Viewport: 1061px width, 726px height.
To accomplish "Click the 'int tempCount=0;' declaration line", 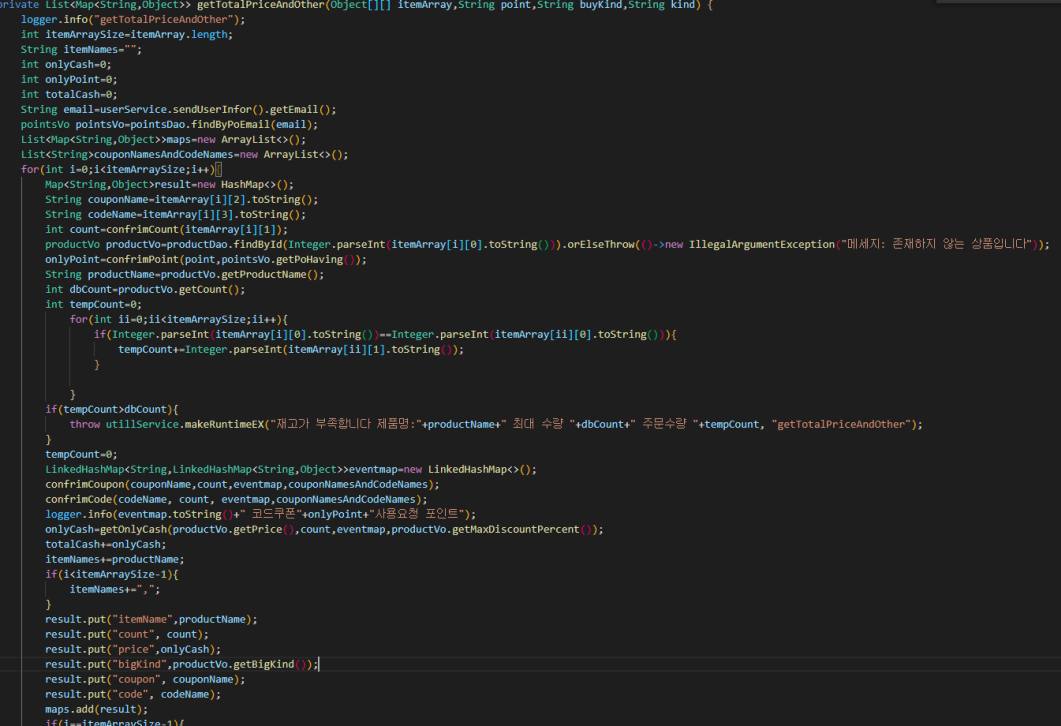I will (93, 304).
